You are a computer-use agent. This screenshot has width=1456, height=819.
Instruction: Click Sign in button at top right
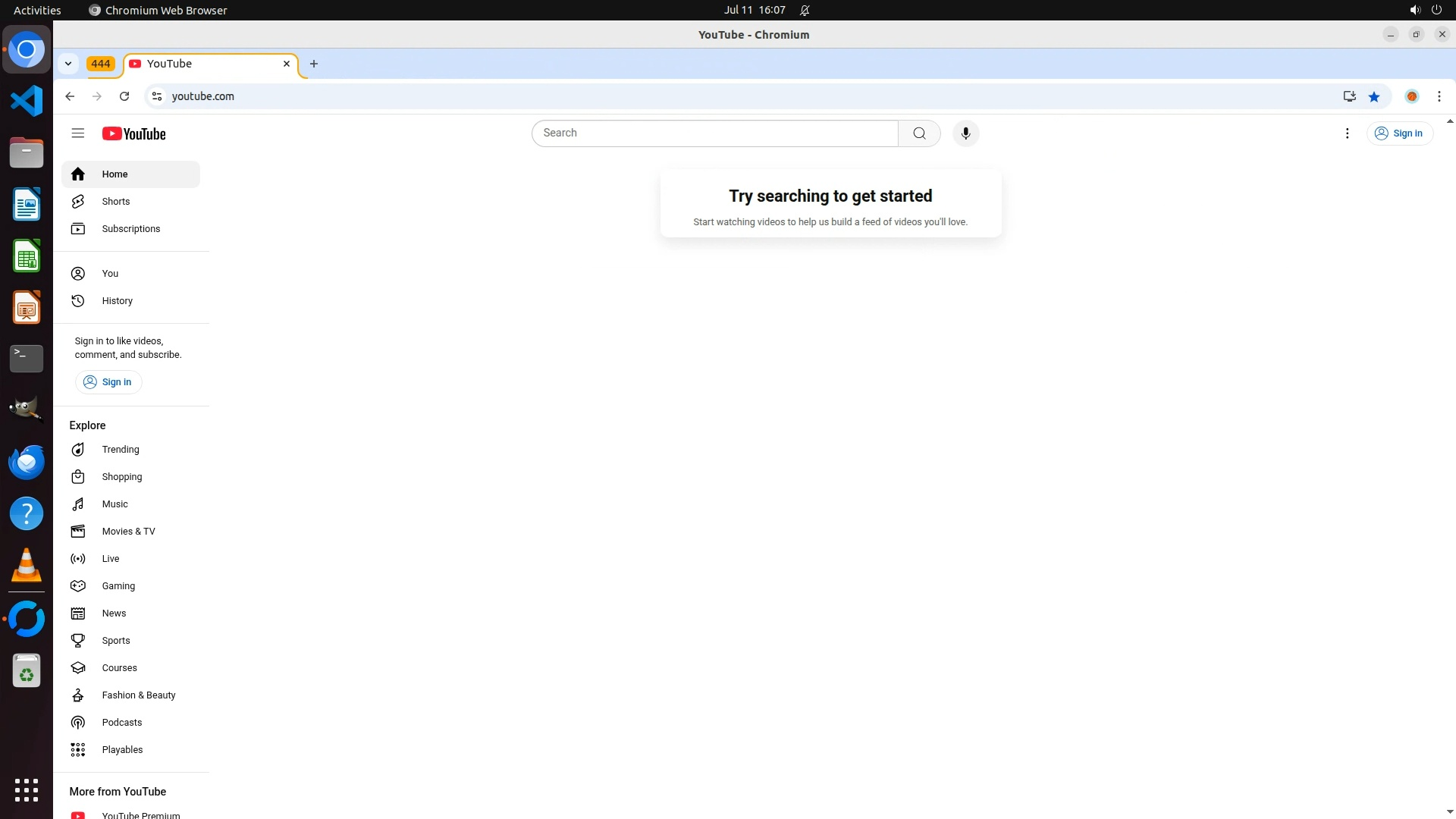1399,133
